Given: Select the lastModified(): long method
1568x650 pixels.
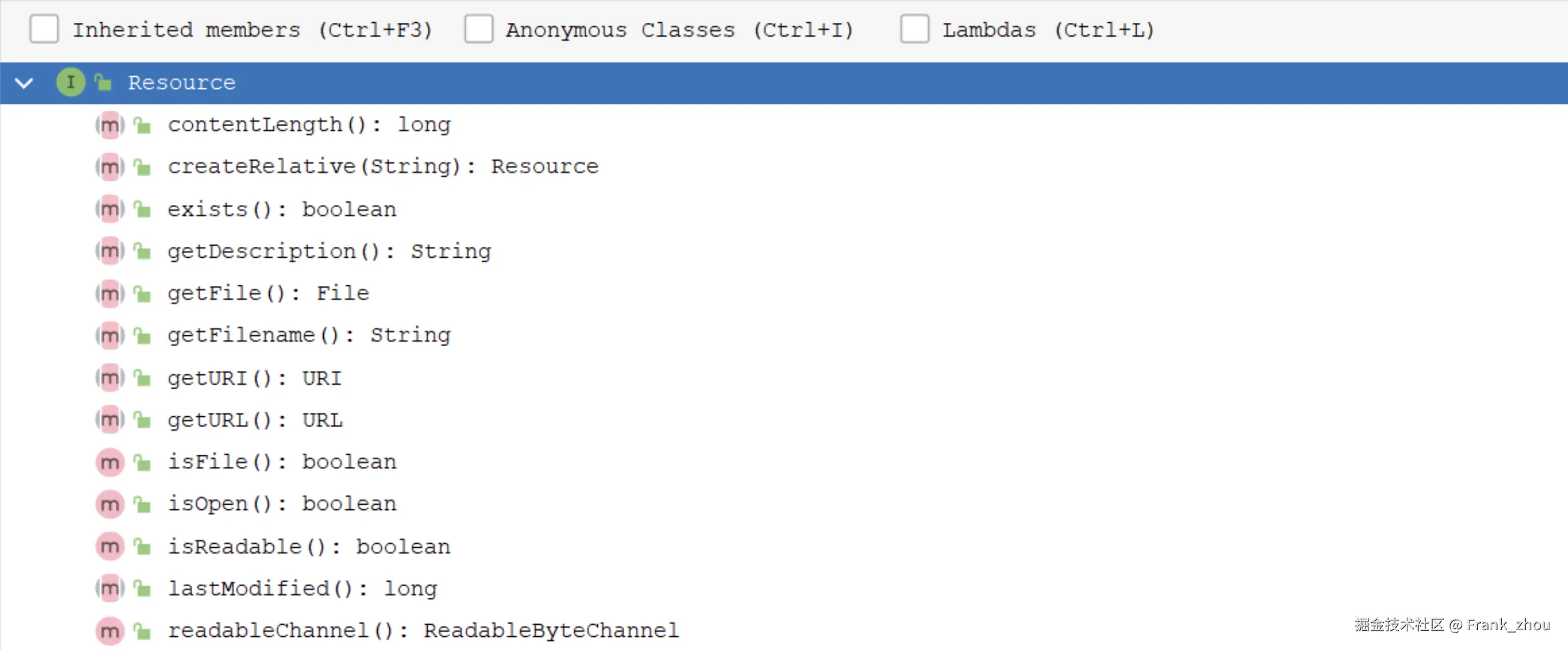Looking at the screenshot, I should coord(303,589).
